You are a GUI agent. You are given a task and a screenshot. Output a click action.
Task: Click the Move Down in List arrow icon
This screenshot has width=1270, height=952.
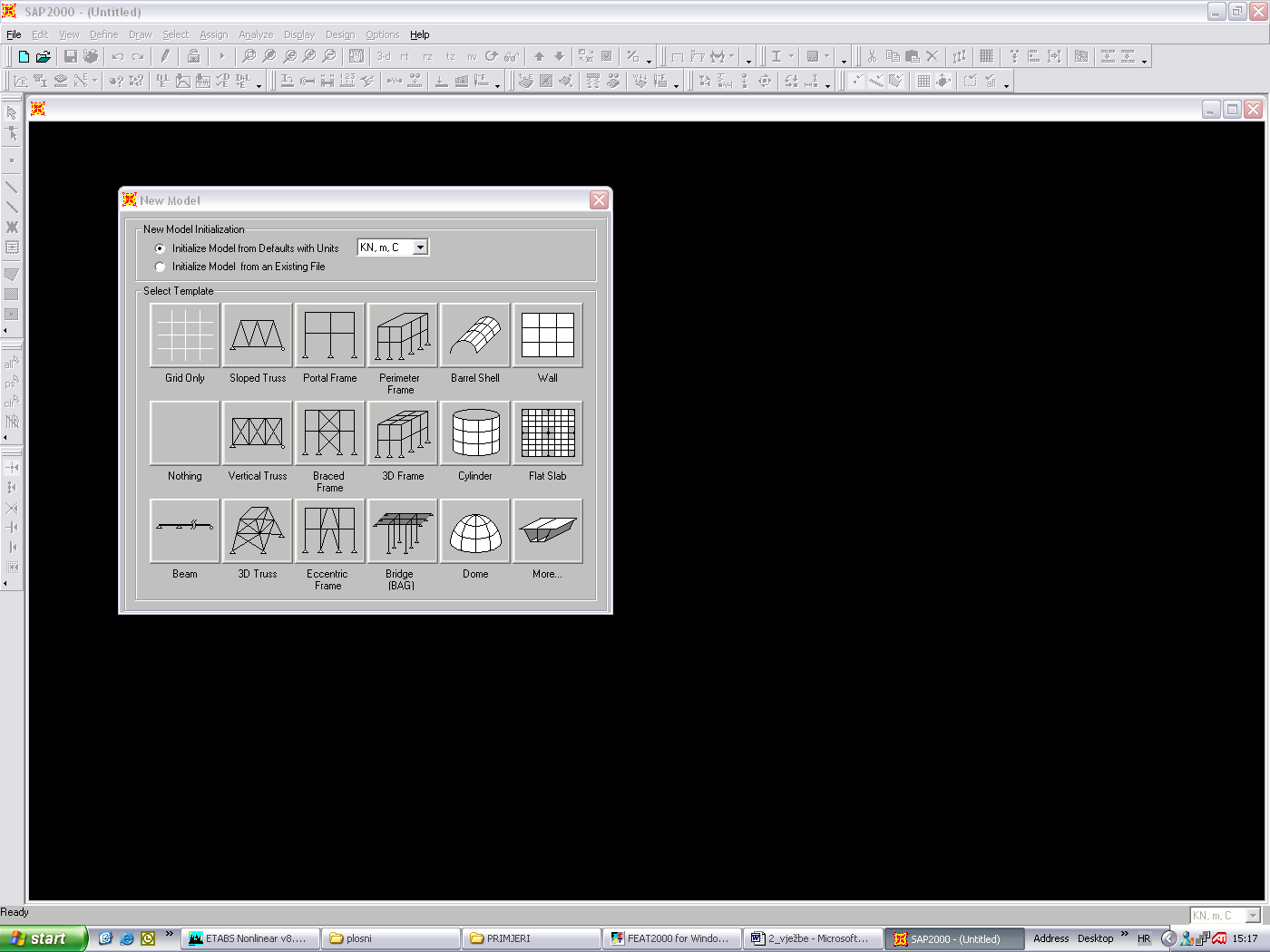click(x=559, y=56)
